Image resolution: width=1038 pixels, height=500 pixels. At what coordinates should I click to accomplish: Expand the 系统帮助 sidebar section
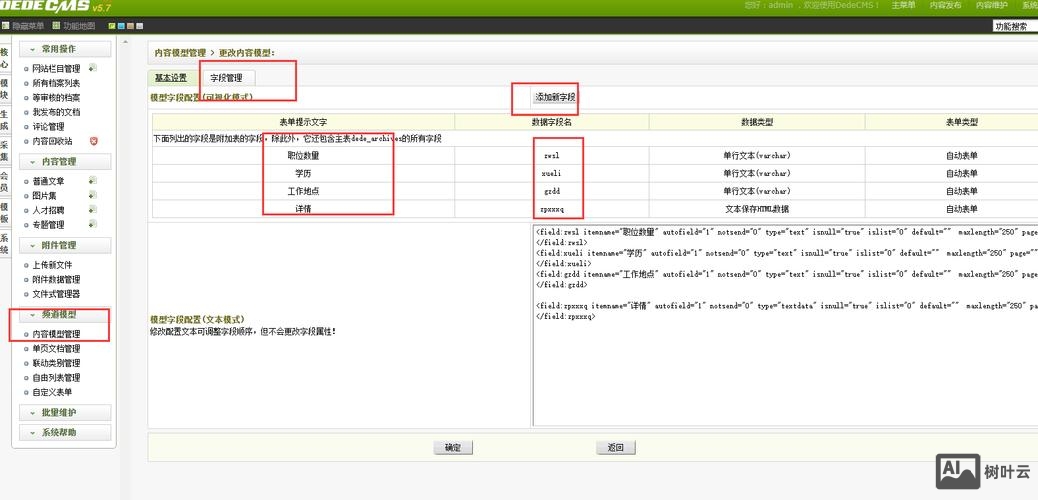tap(65, 432)
